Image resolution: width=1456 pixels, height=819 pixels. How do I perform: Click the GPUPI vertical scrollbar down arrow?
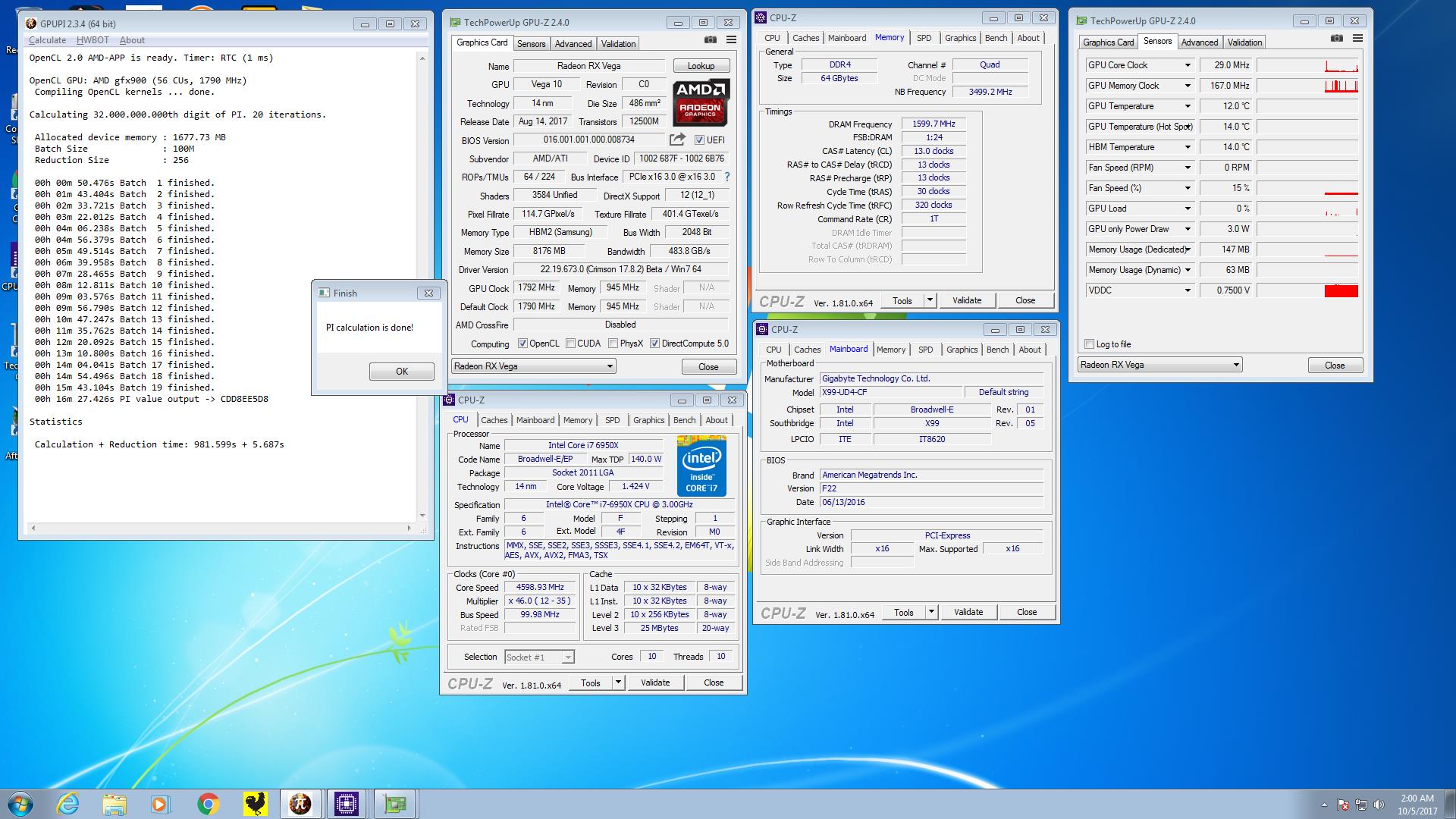422,515
